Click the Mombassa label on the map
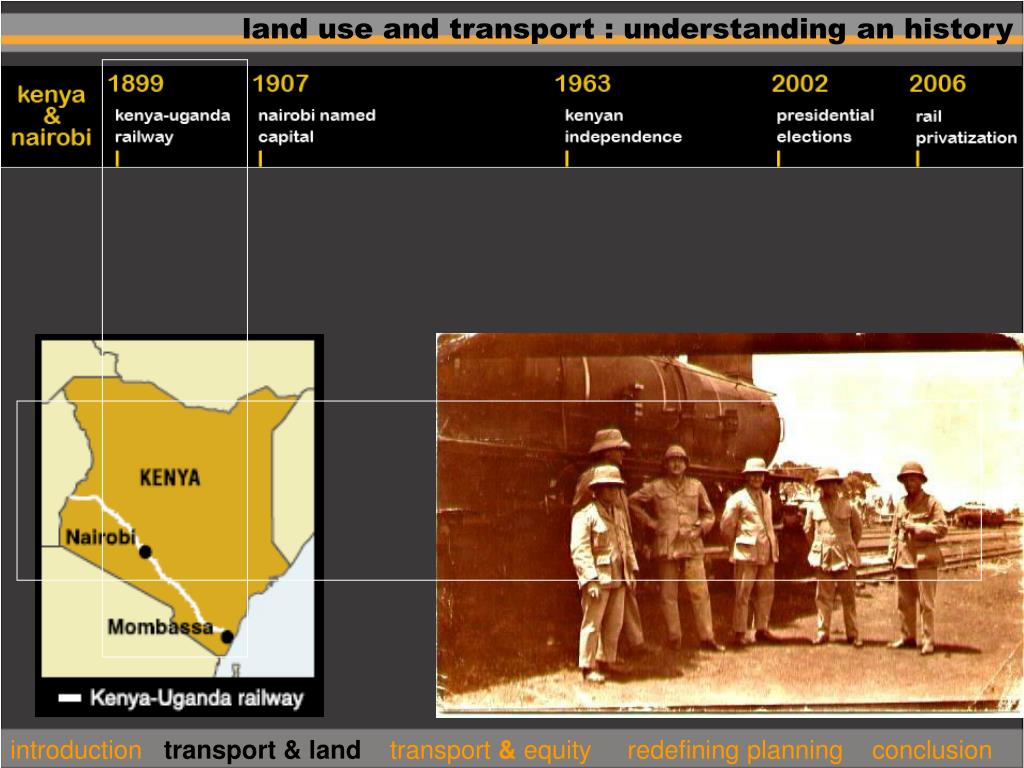The image size is (1024, 768). pyautogui.click(x=160, y=627)
